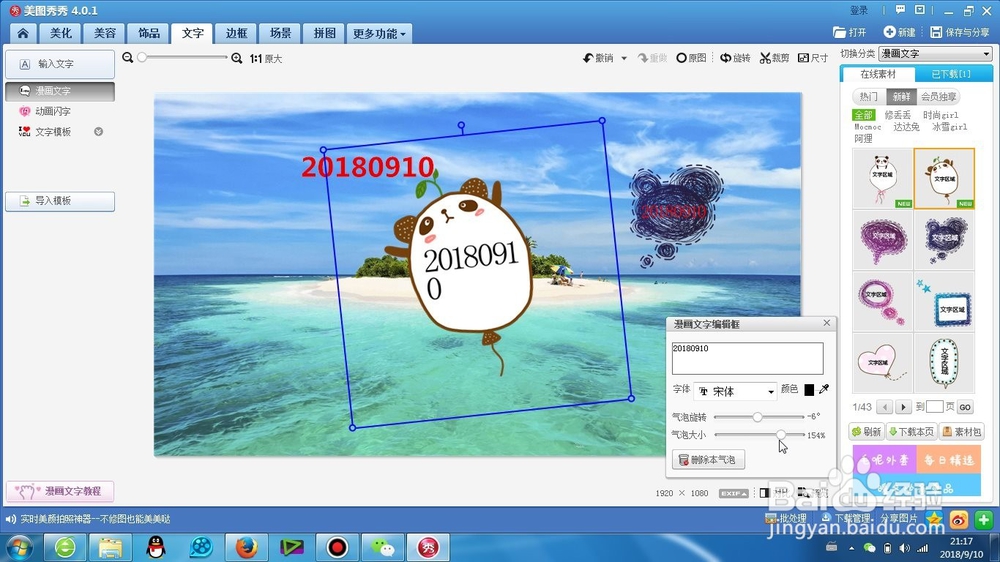Select the 修丢丢 category link
Viewport: 1000px width, 562px height.
(x=898, y=115)
